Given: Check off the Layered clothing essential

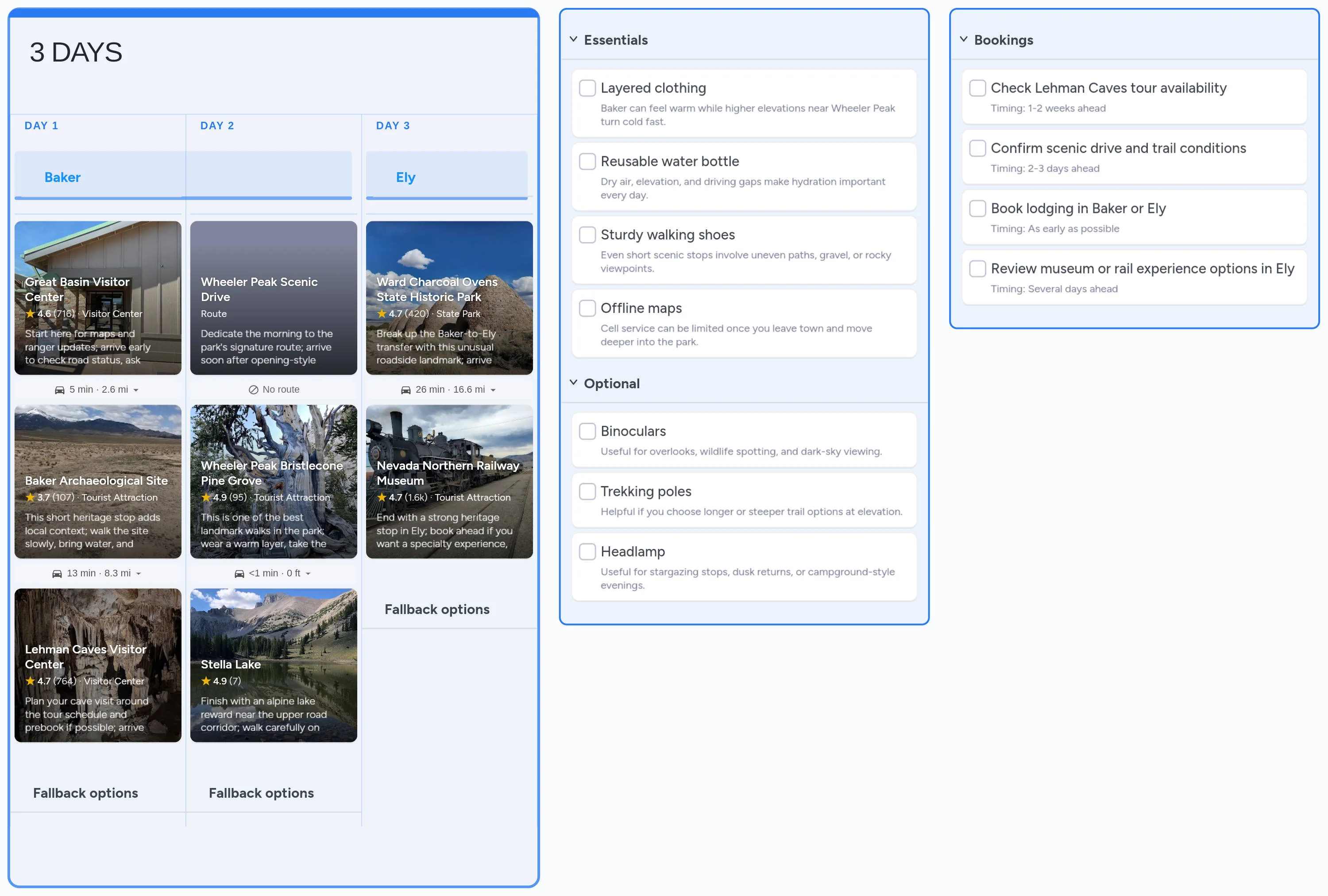Looking at the screenshot, I should coord(587,88).
